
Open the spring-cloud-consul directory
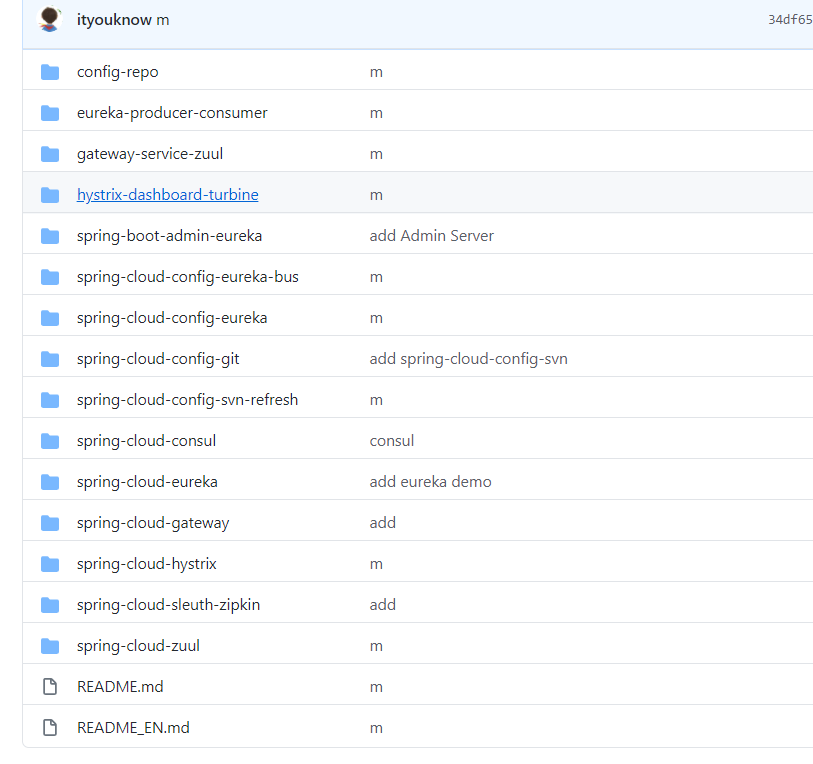coord(147,441)
